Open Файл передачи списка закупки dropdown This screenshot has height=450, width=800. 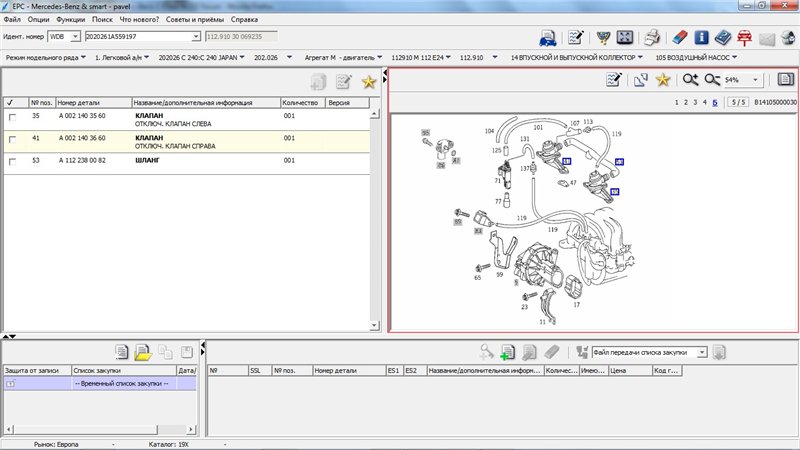(702, 353)
